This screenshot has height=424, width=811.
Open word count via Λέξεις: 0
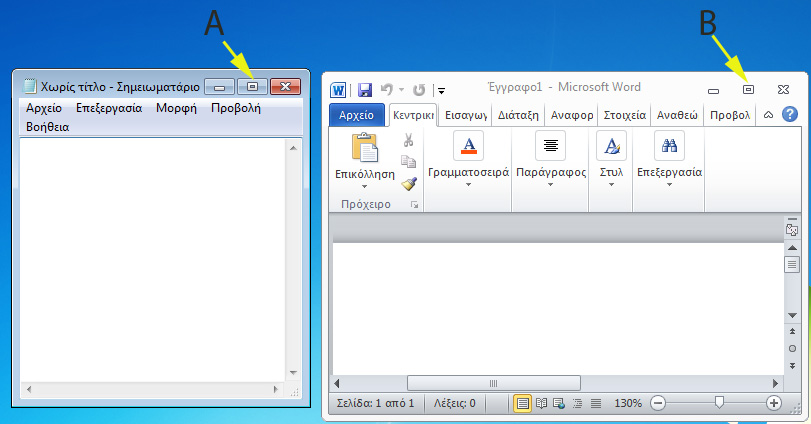pos(455,403)
